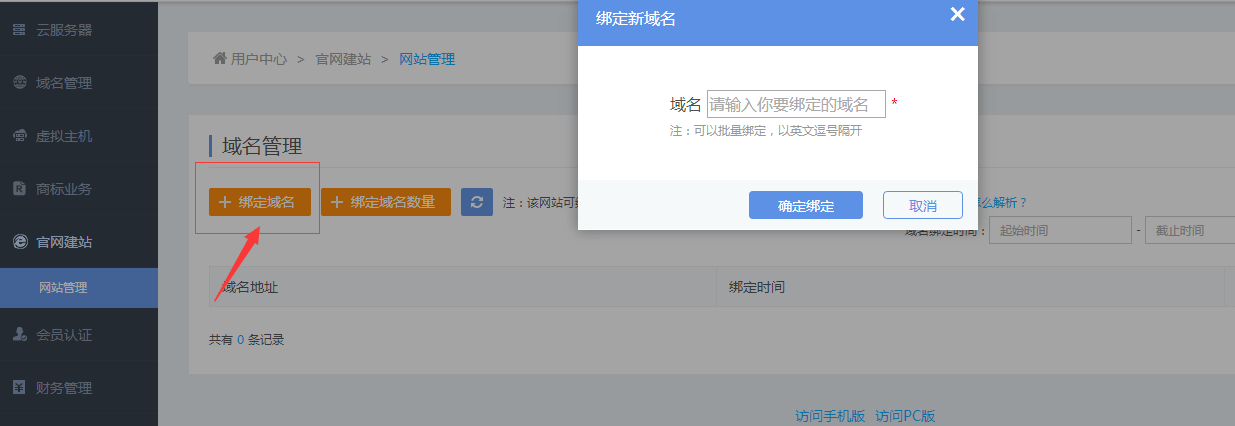
Task: Click the 起始时间 date field
Action: [x=1059, y=231]
